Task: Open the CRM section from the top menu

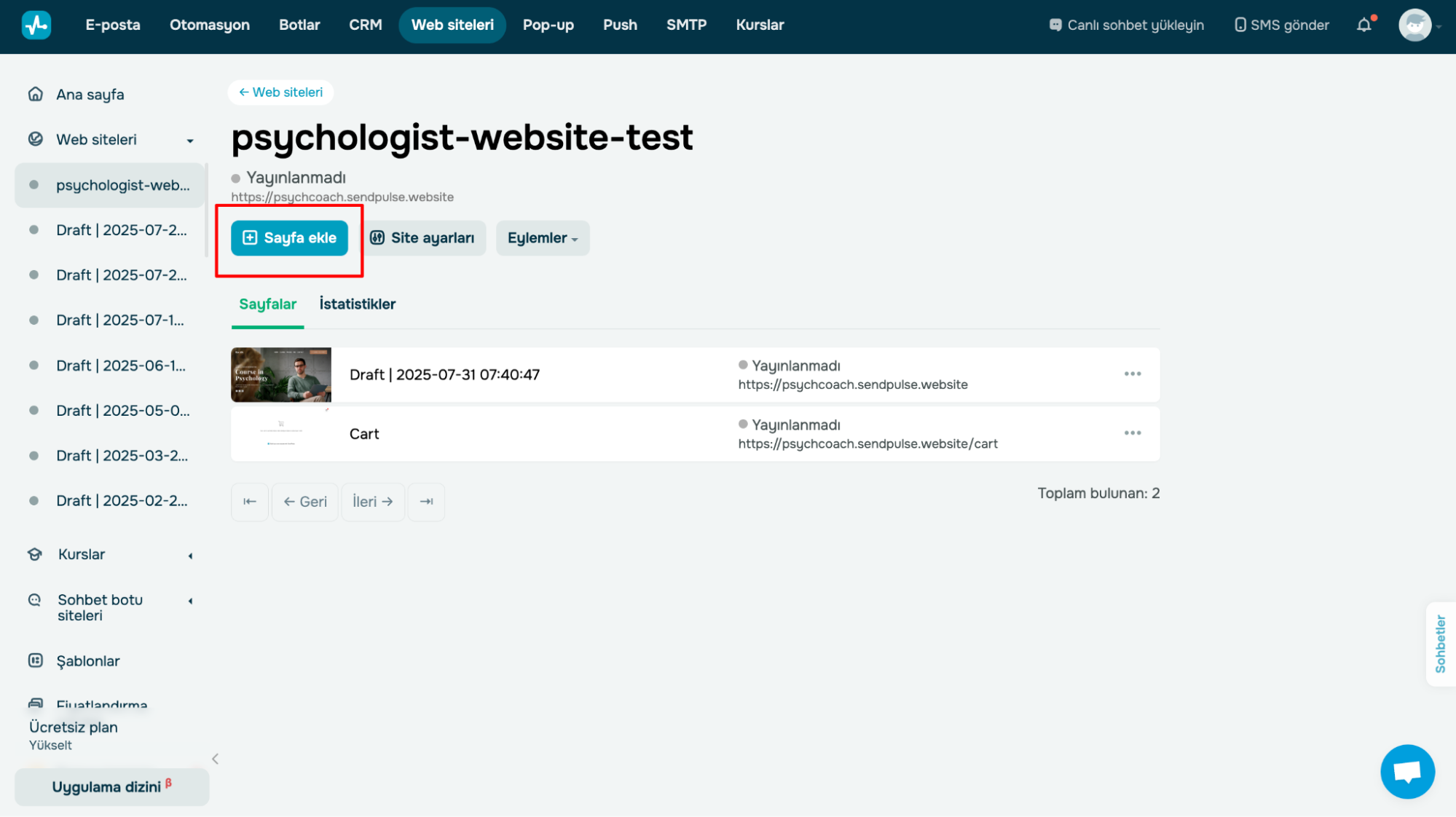Action: pyautogui.click(x=365, y=24)
